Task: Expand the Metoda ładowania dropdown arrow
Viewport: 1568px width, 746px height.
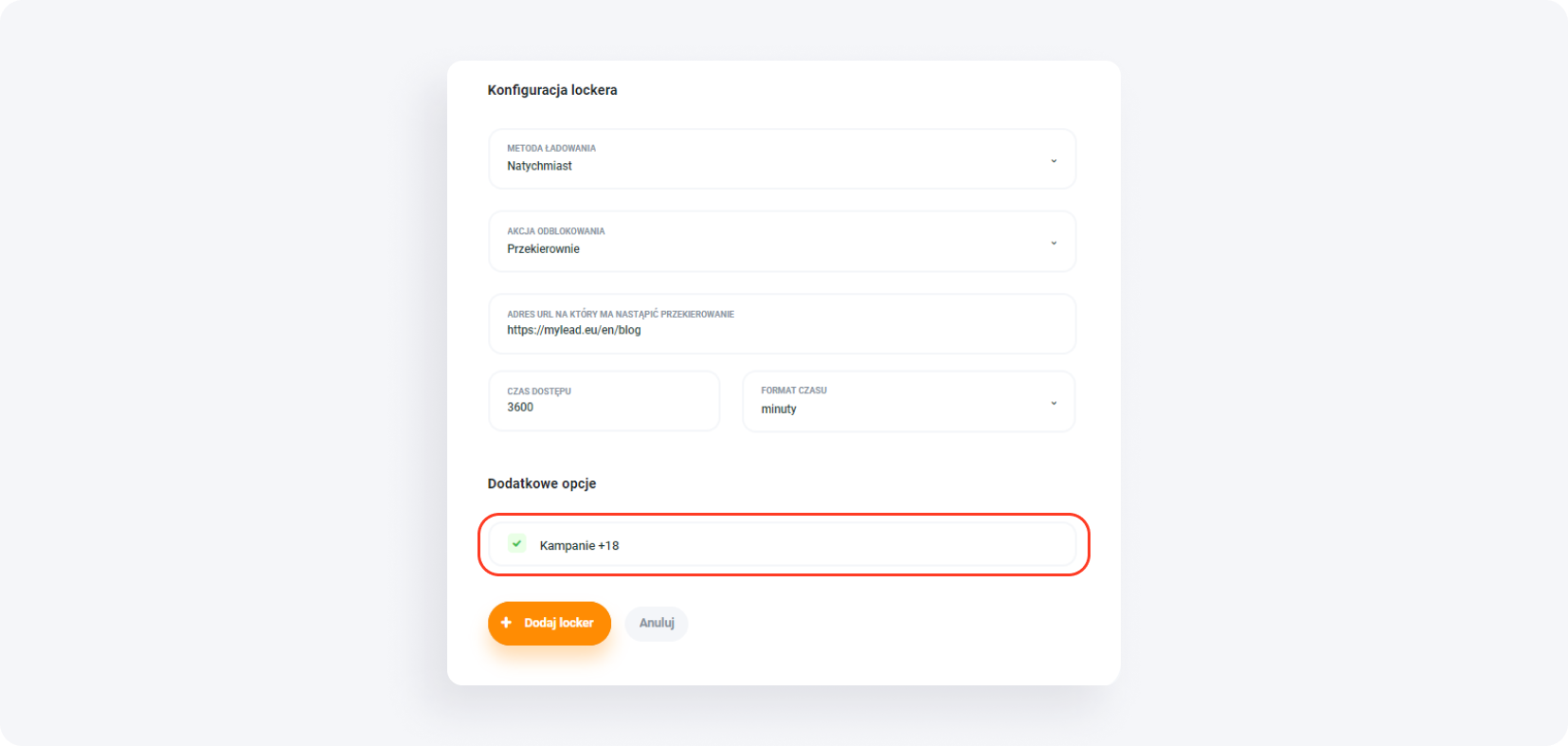Action: click(x=1054, y=160)
